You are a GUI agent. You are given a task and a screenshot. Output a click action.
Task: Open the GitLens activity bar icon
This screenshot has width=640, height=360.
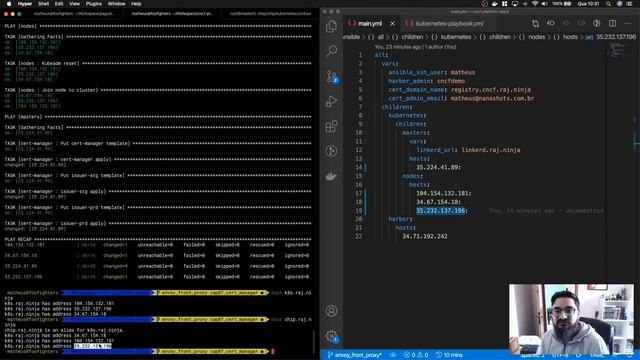pos(331,151)
